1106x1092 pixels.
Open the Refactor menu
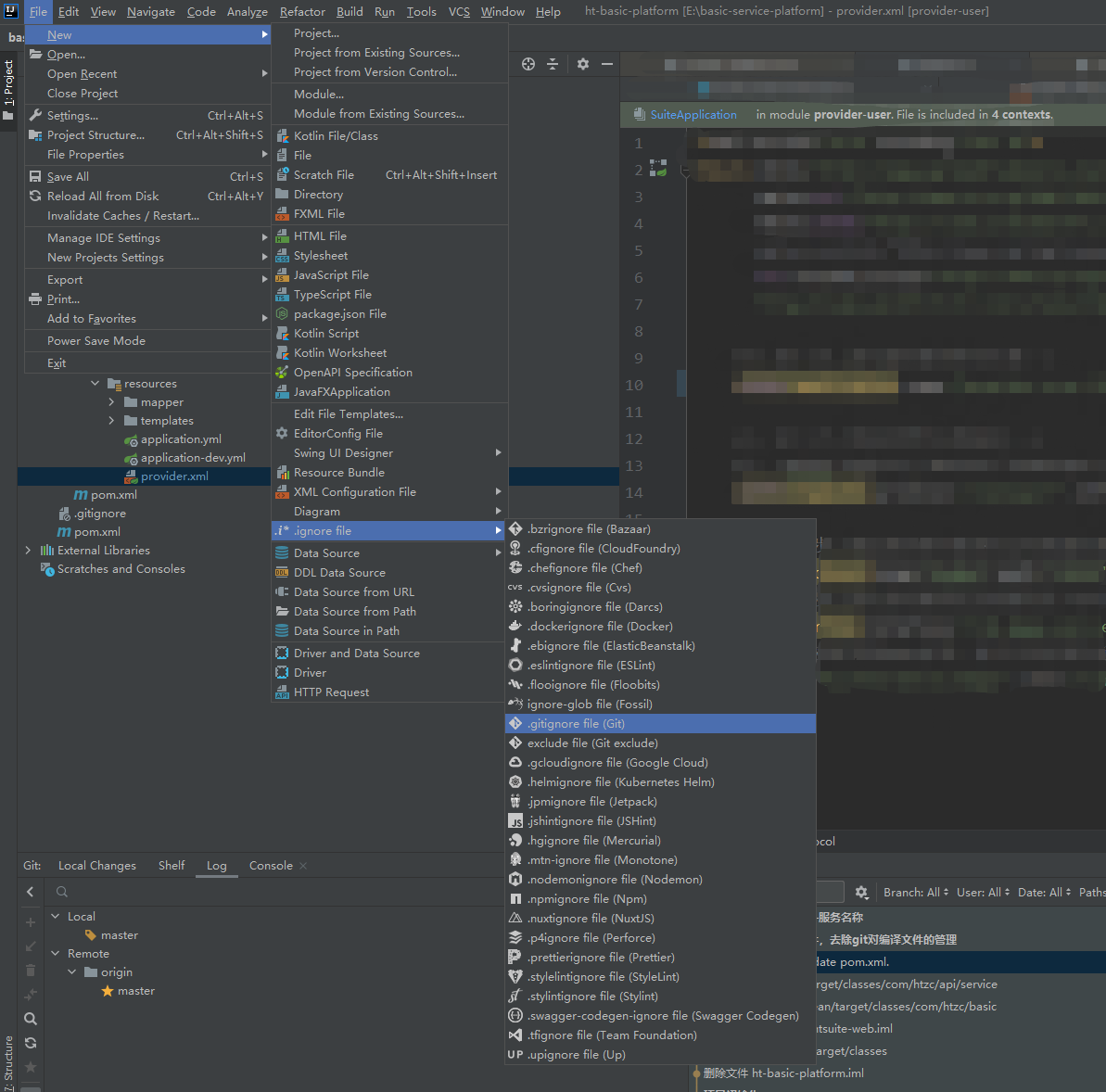coord(302,11)
